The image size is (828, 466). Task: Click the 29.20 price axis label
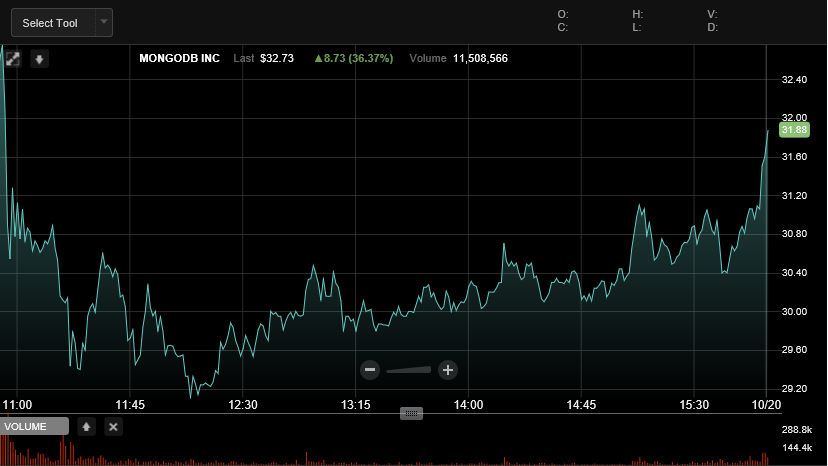[794, 389]
